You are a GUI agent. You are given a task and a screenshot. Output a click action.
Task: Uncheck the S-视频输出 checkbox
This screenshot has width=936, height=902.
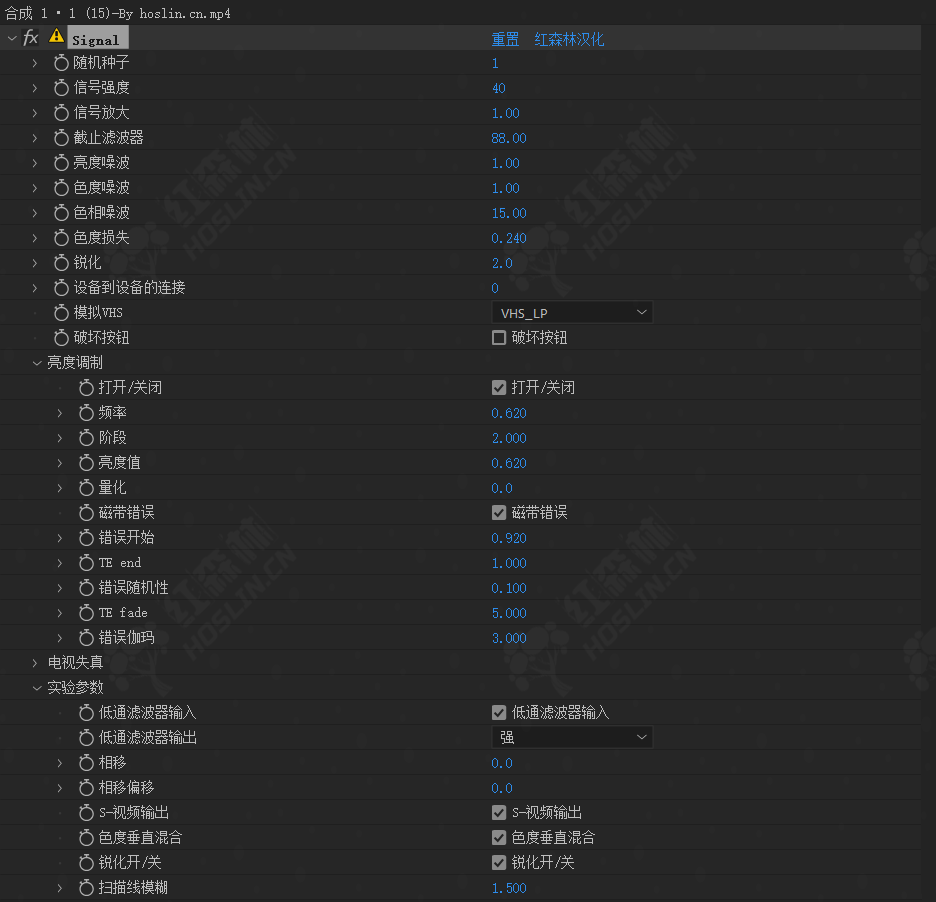pos(499,812)
